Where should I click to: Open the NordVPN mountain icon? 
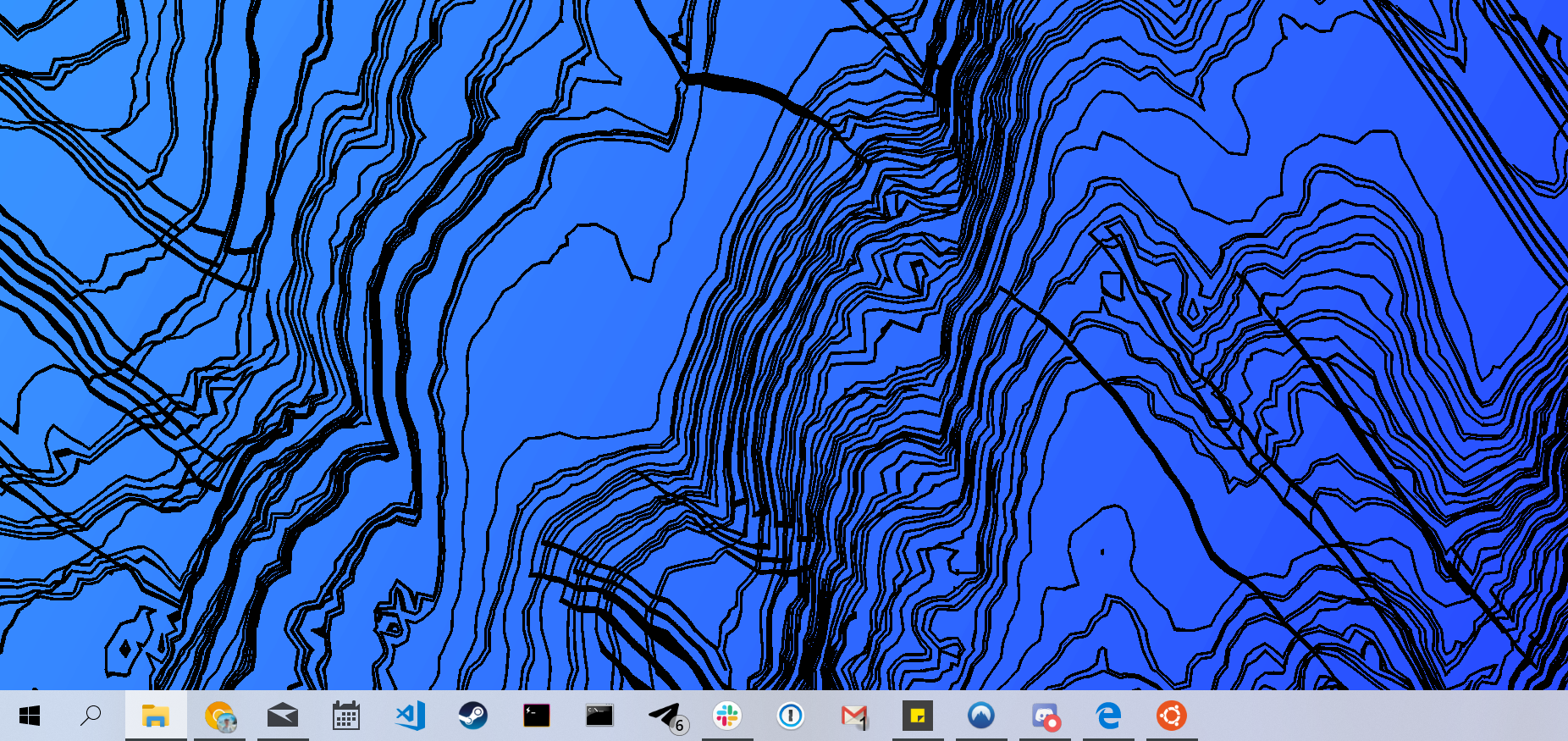point(981,716)
